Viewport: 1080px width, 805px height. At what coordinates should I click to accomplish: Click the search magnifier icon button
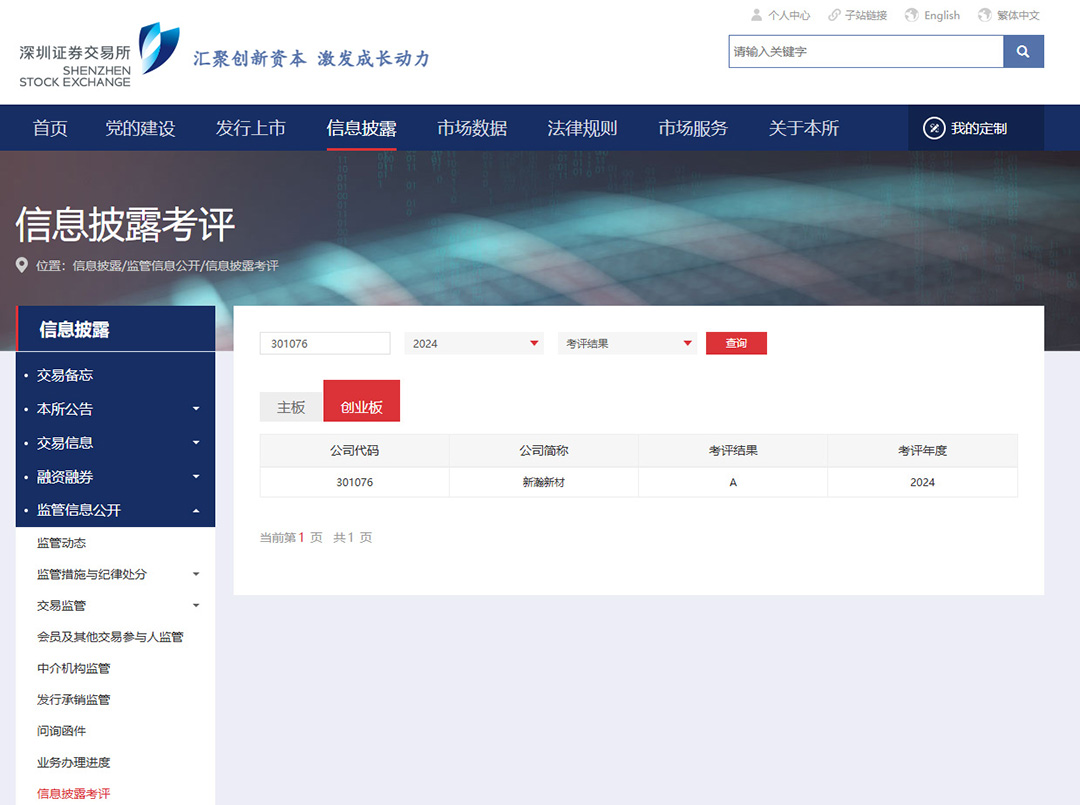[1023, 51]
